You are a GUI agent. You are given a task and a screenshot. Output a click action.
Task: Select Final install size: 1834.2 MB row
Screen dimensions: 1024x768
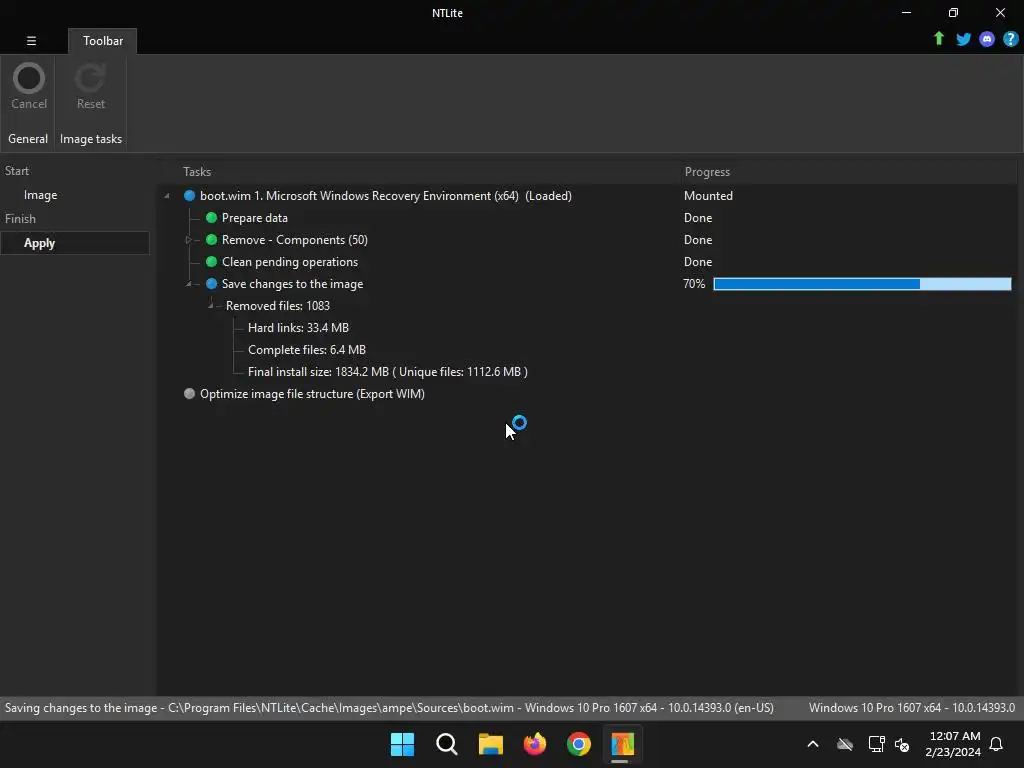coord(388,372)
